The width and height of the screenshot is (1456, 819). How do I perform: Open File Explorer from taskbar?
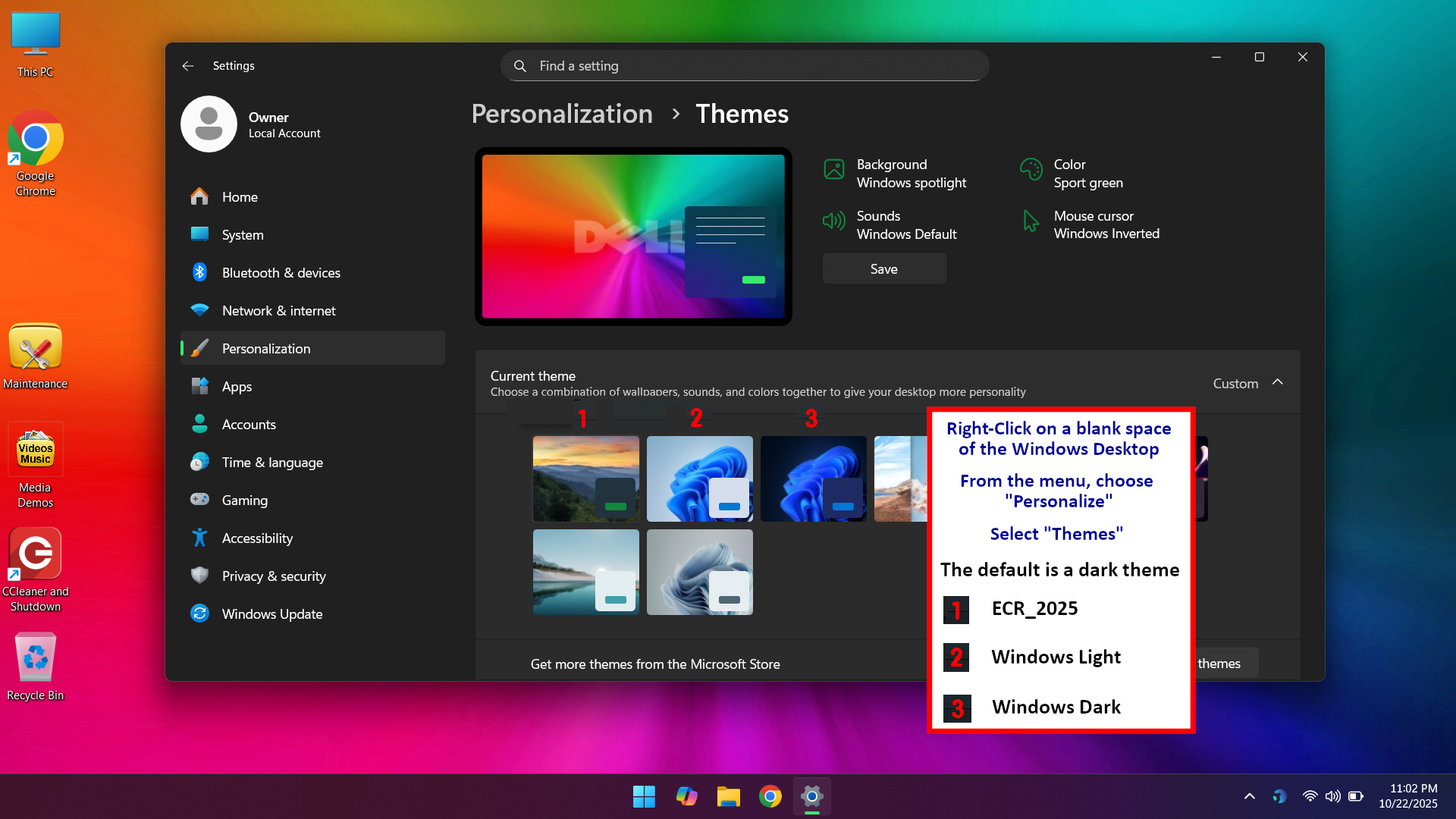(x=728, y=796)
